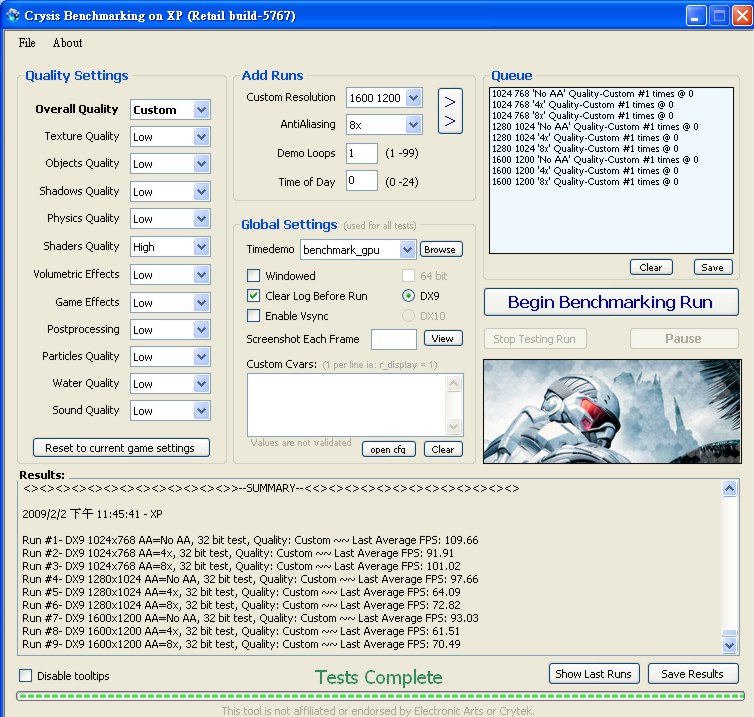Expand the Particles Quality dropdown
Viewport: 754px width, 717px height.
pyautogui.click(x=201, y=357)
